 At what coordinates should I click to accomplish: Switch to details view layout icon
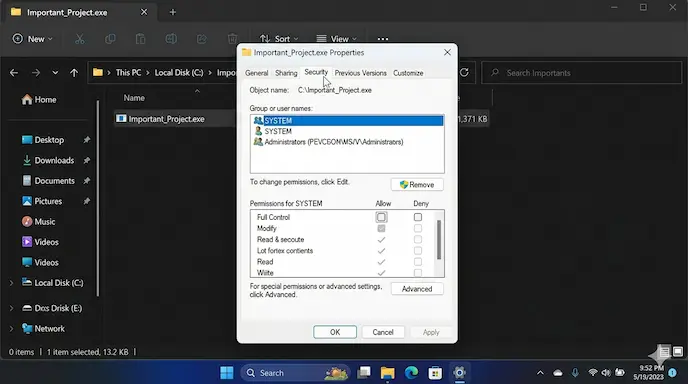(x=665, y=352)
